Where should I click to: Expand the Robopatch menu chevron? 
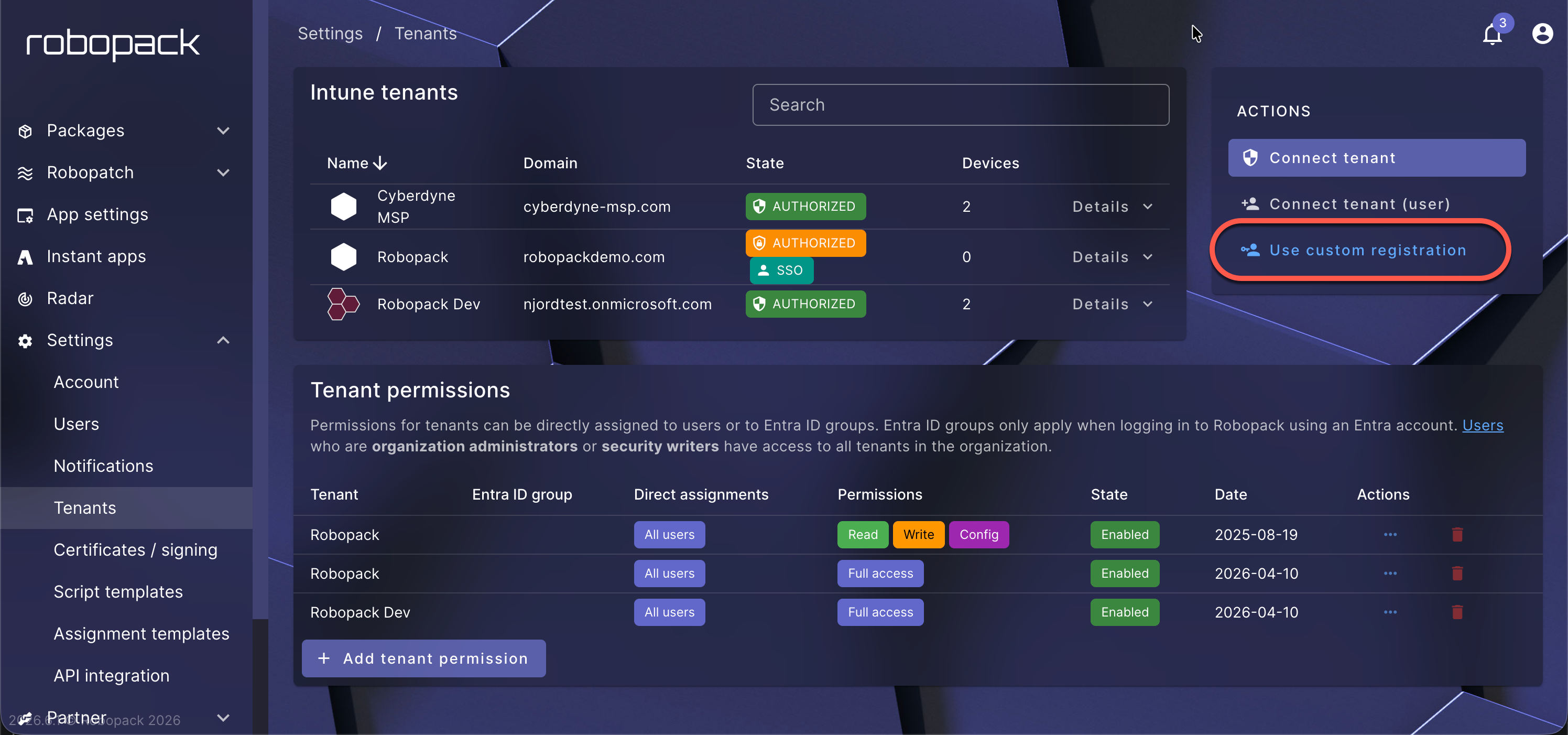click(223, 173)
